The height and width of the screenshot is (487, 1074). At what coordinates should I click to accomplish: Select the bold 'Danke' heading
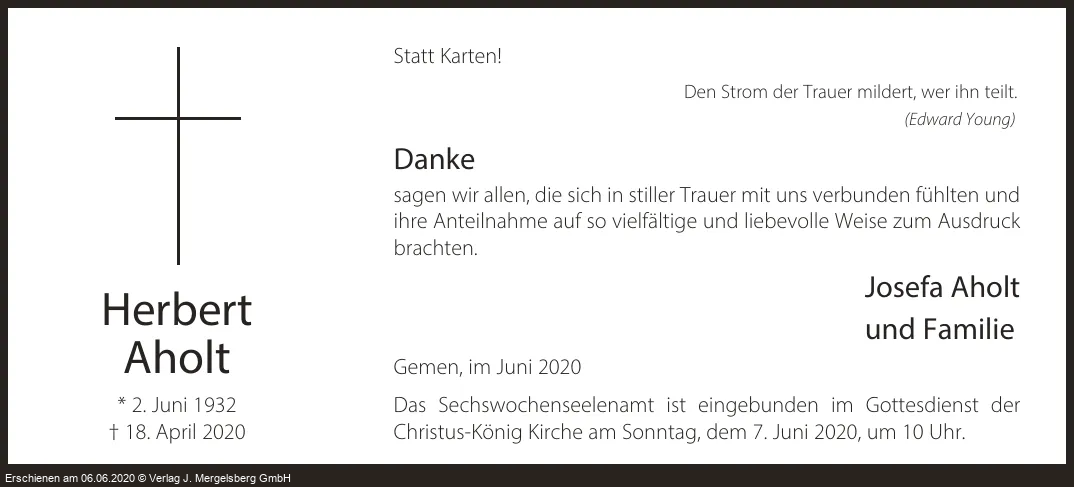434,159
